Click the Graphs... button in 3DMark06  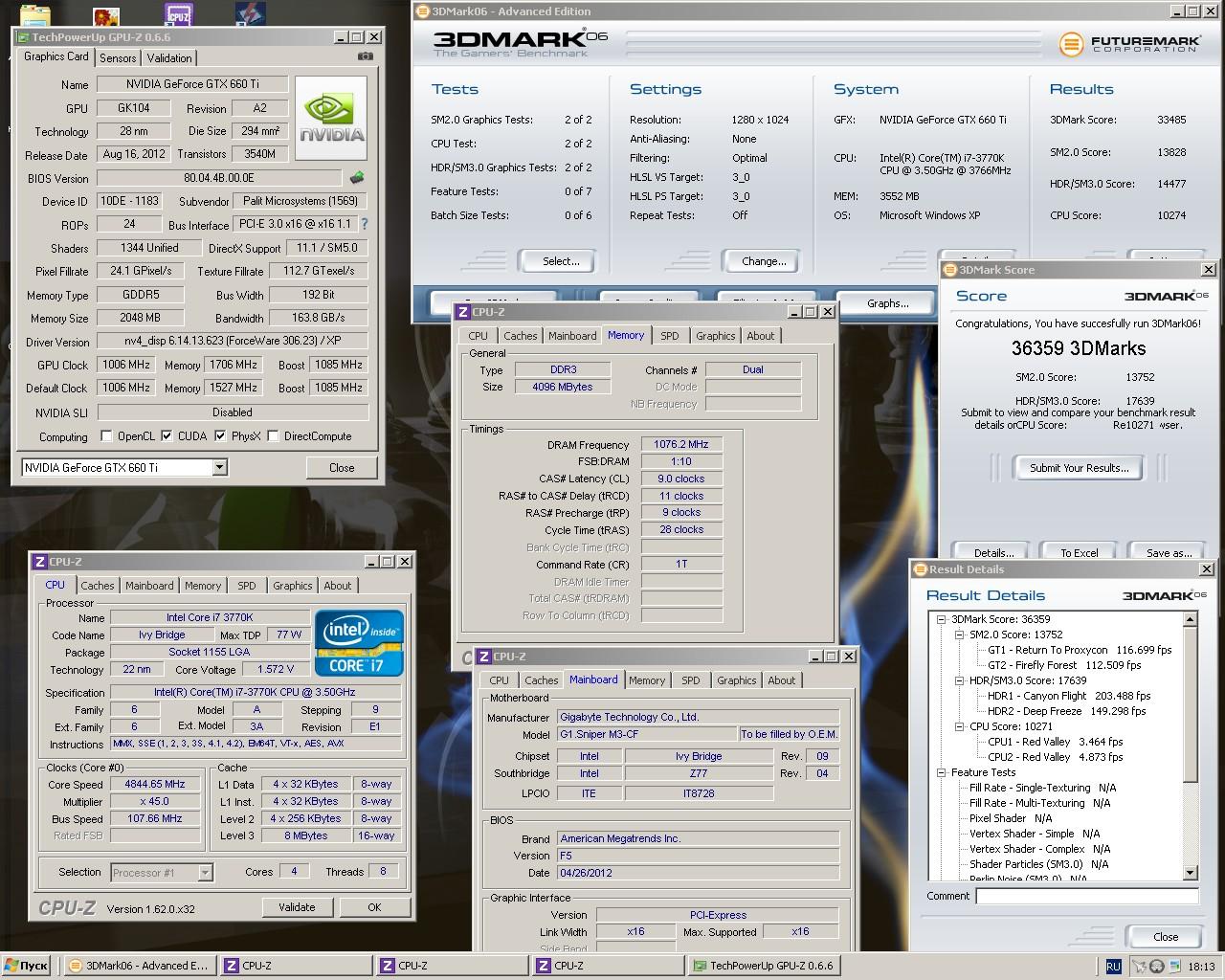pos(888,303)
